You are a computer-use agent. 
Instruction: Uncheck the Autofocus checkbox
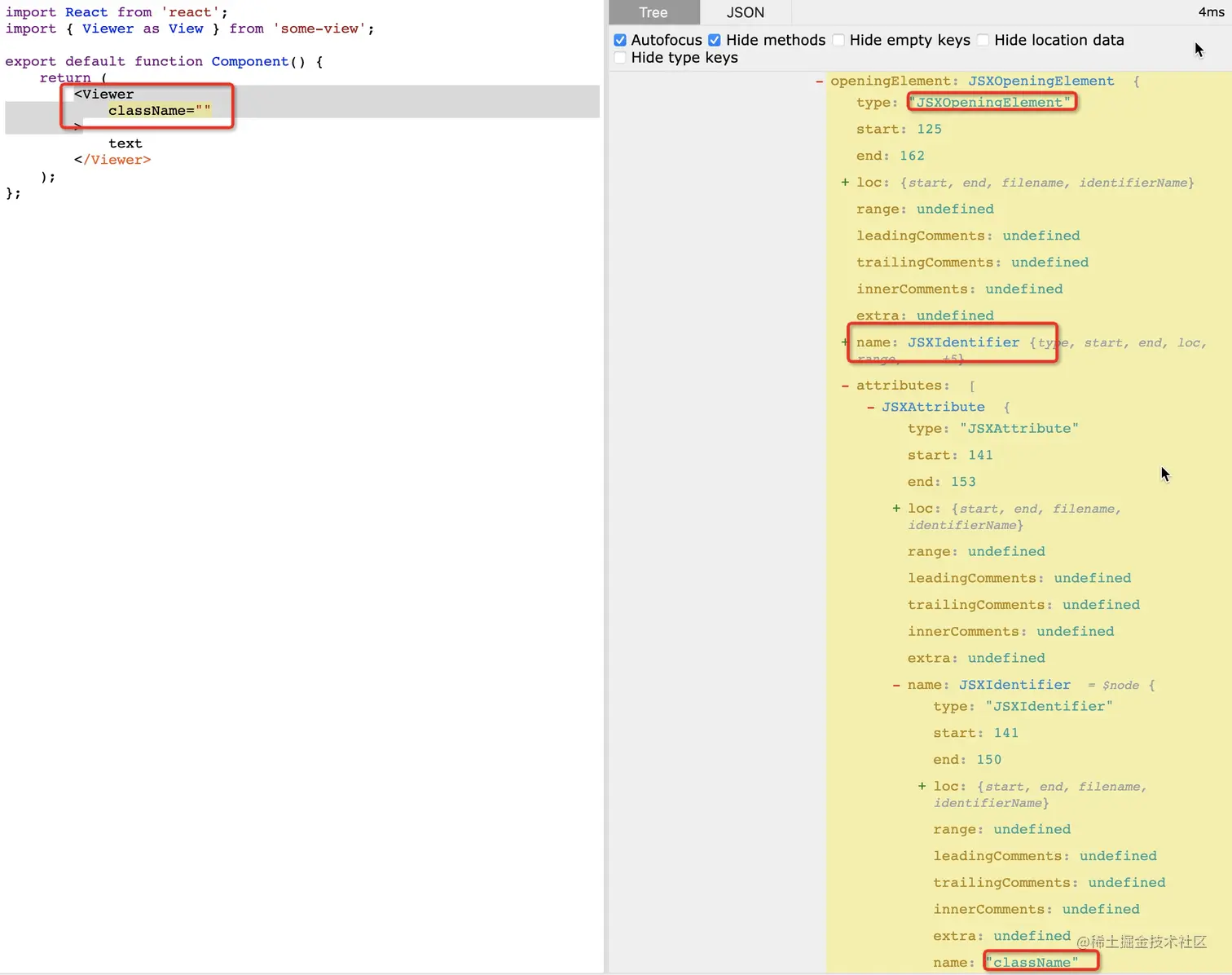pos(620,40)
